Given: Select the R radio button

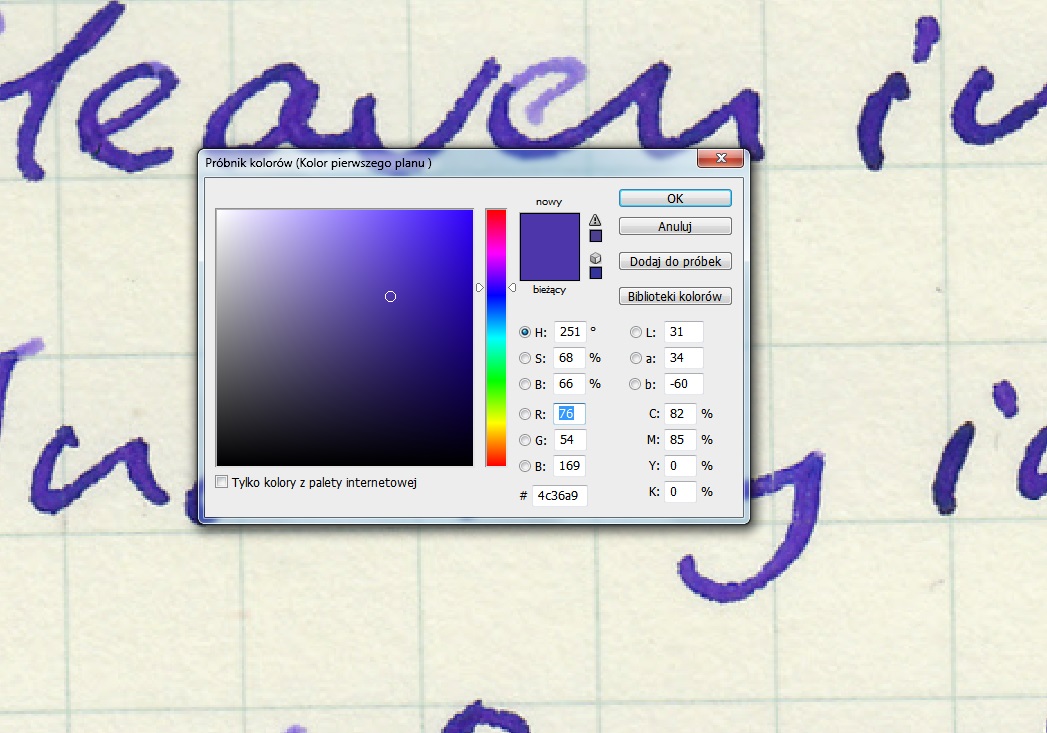Looking at the screenshot, I should (525, 413).
